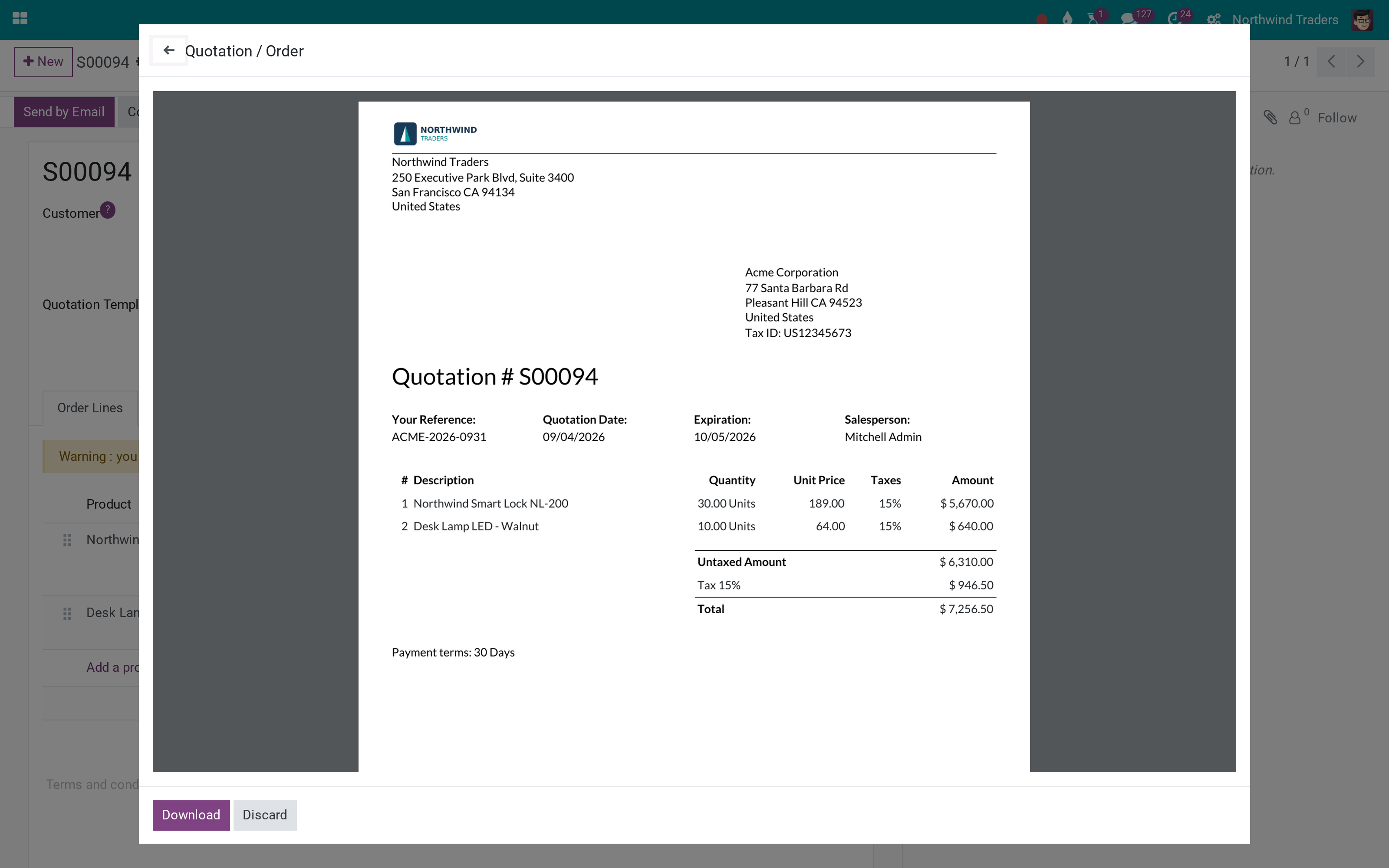The image size is (1389, 868).
Task: Go to the next record arrow
Action: pyautogui.click(x=1360, y=62)
